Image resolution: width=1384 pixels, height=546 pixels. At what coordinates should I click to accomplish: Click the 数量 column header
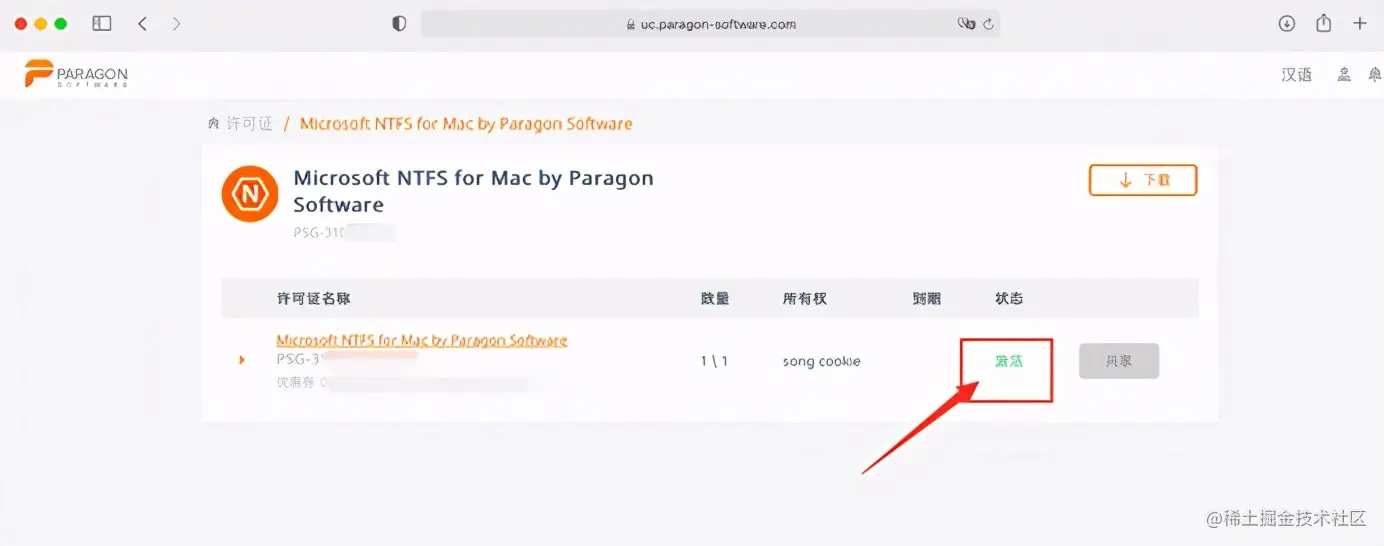tap(715, 299)
